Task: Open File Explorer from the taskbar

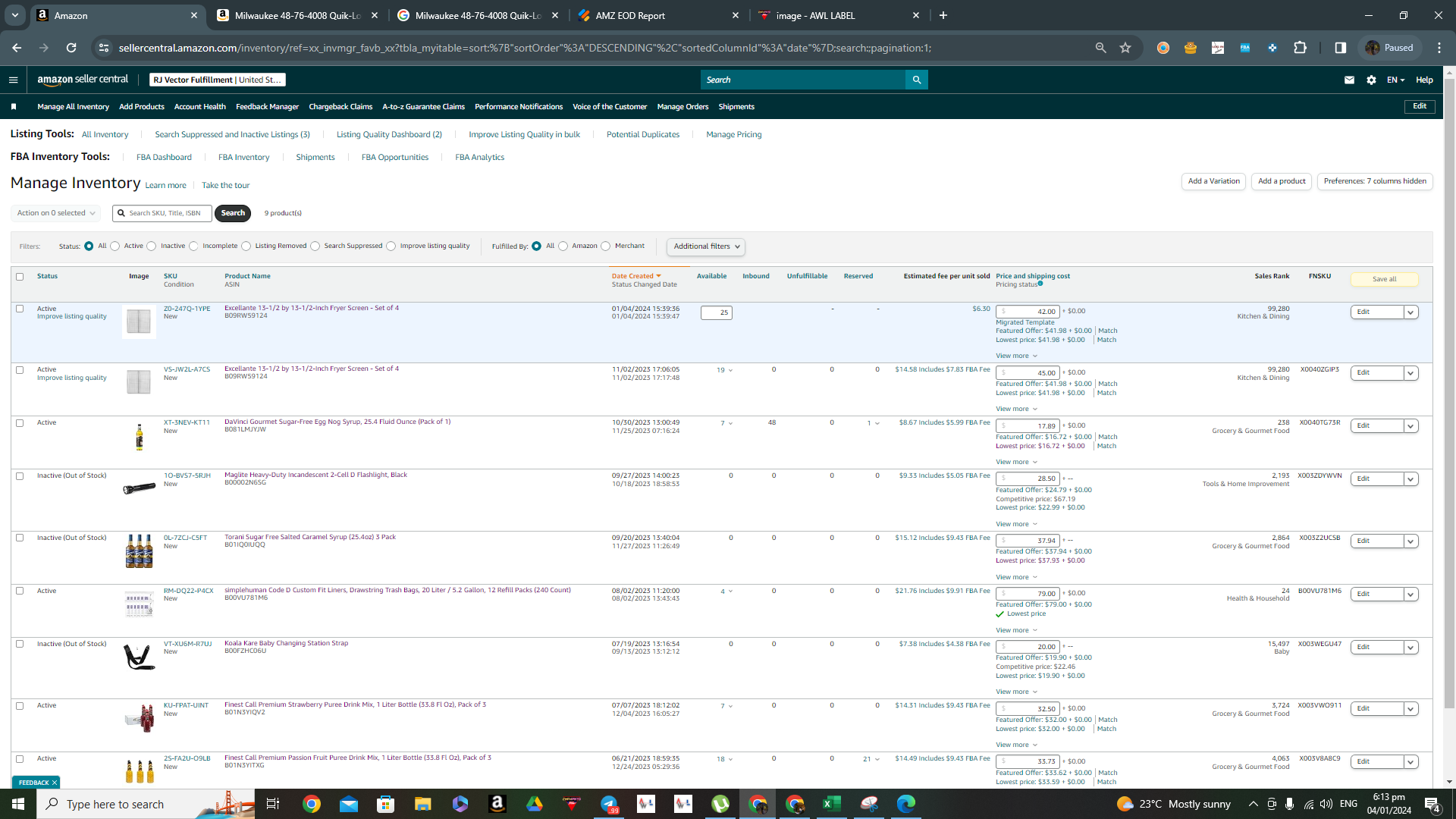Action: pyautogui.click(x=422, y=804)
